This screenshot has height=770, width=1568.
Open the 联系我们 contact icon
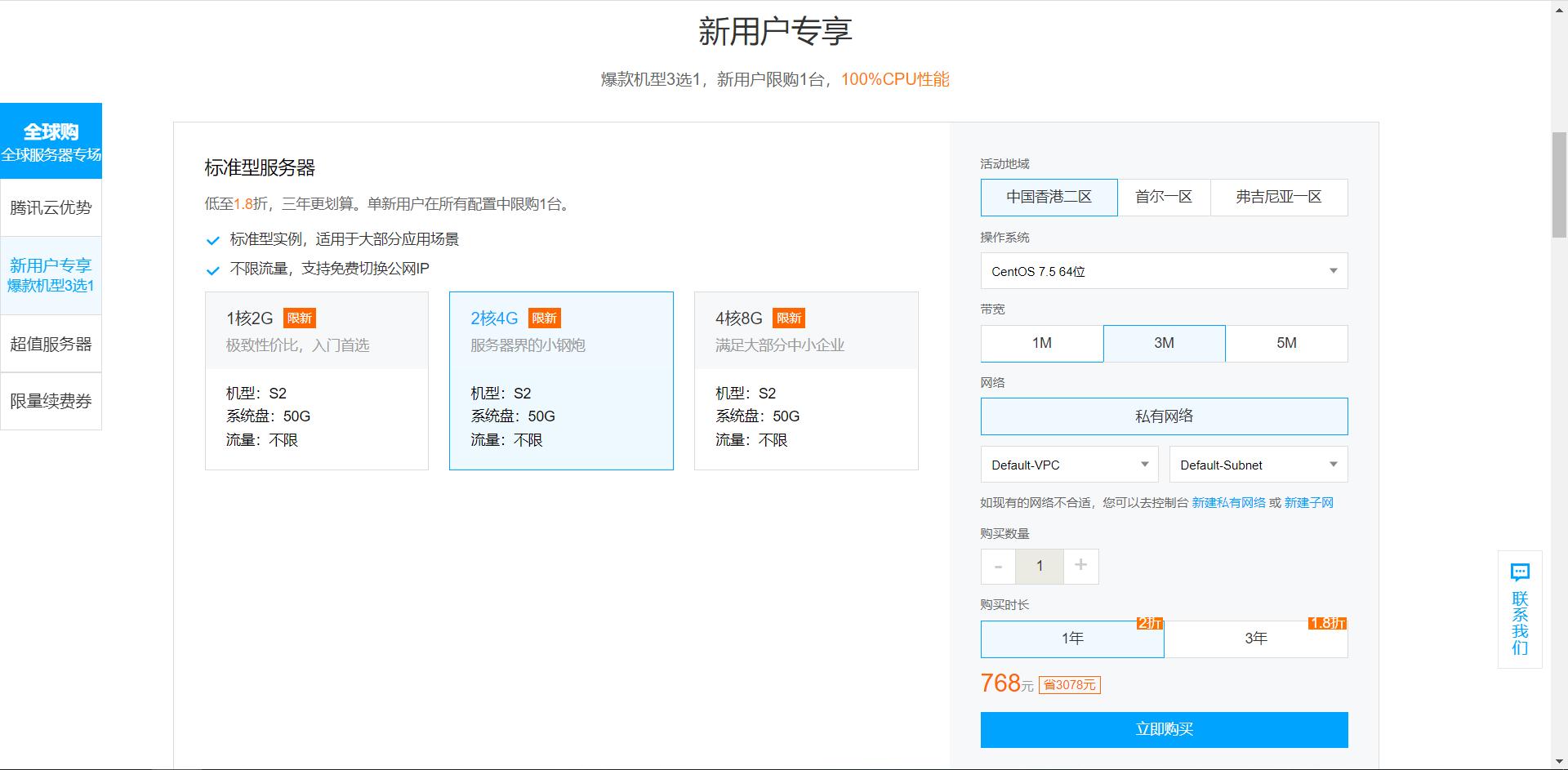pyautogui.click(x=1519, y=608)
